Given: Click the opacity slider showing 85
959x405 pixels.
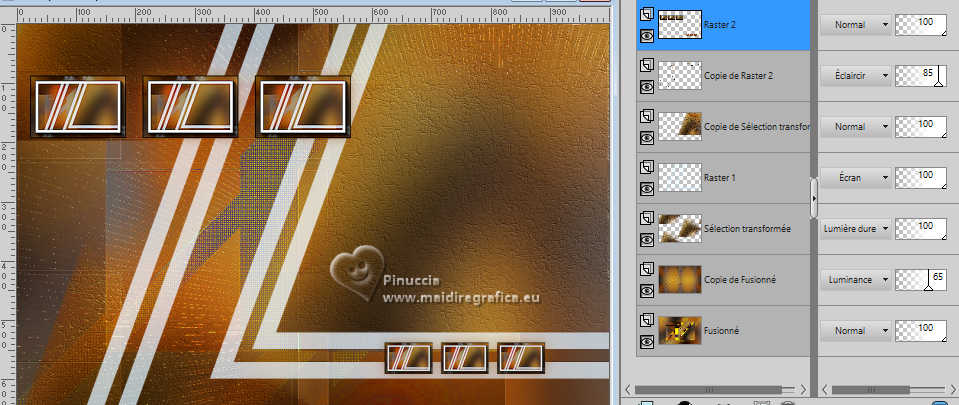Looking at the screenshot, I should click(x=920, y=76).
